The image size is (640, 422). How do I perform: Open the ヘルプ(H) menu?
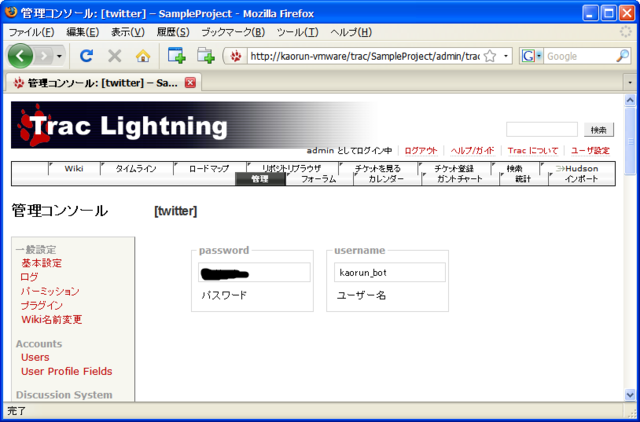(x=351, y=32)
